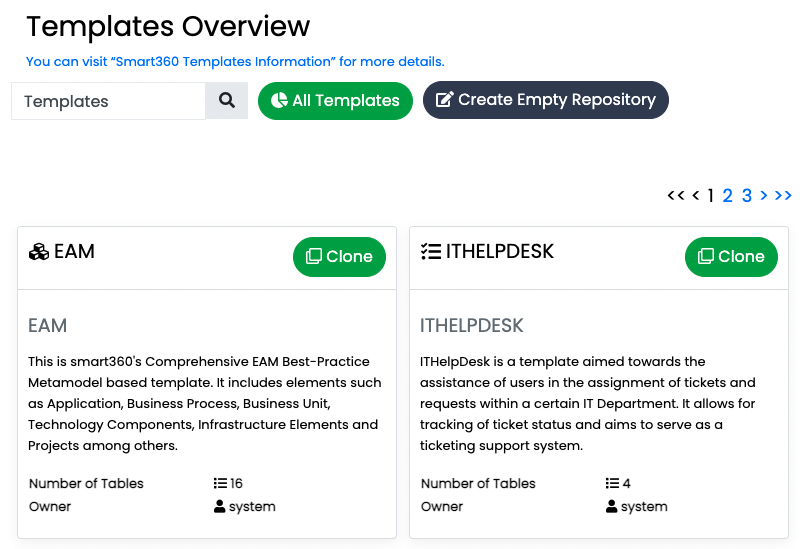
Task: Click the ITHELPDESK checklist icon
Action: (431, 251)
